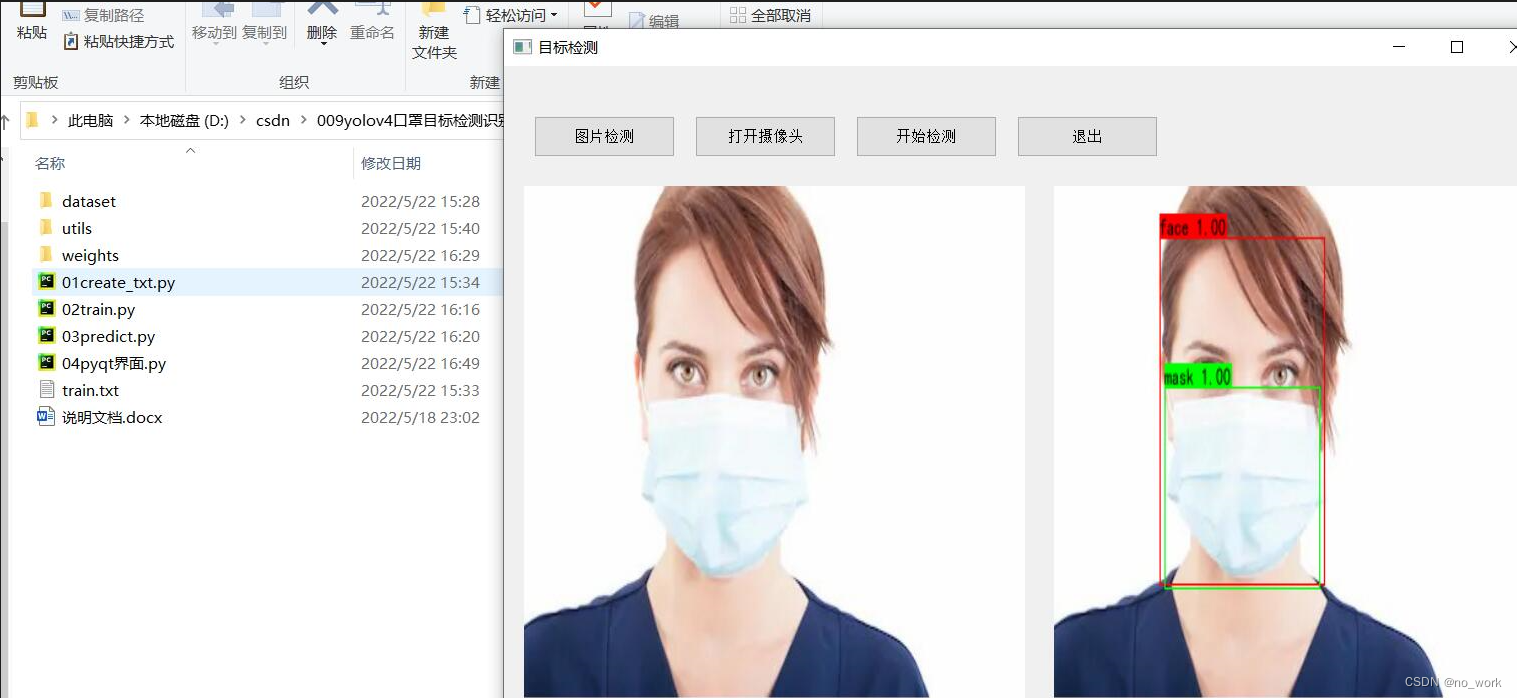
Task: Click csdn in the address breadcrumb
Action: point(273,120)
